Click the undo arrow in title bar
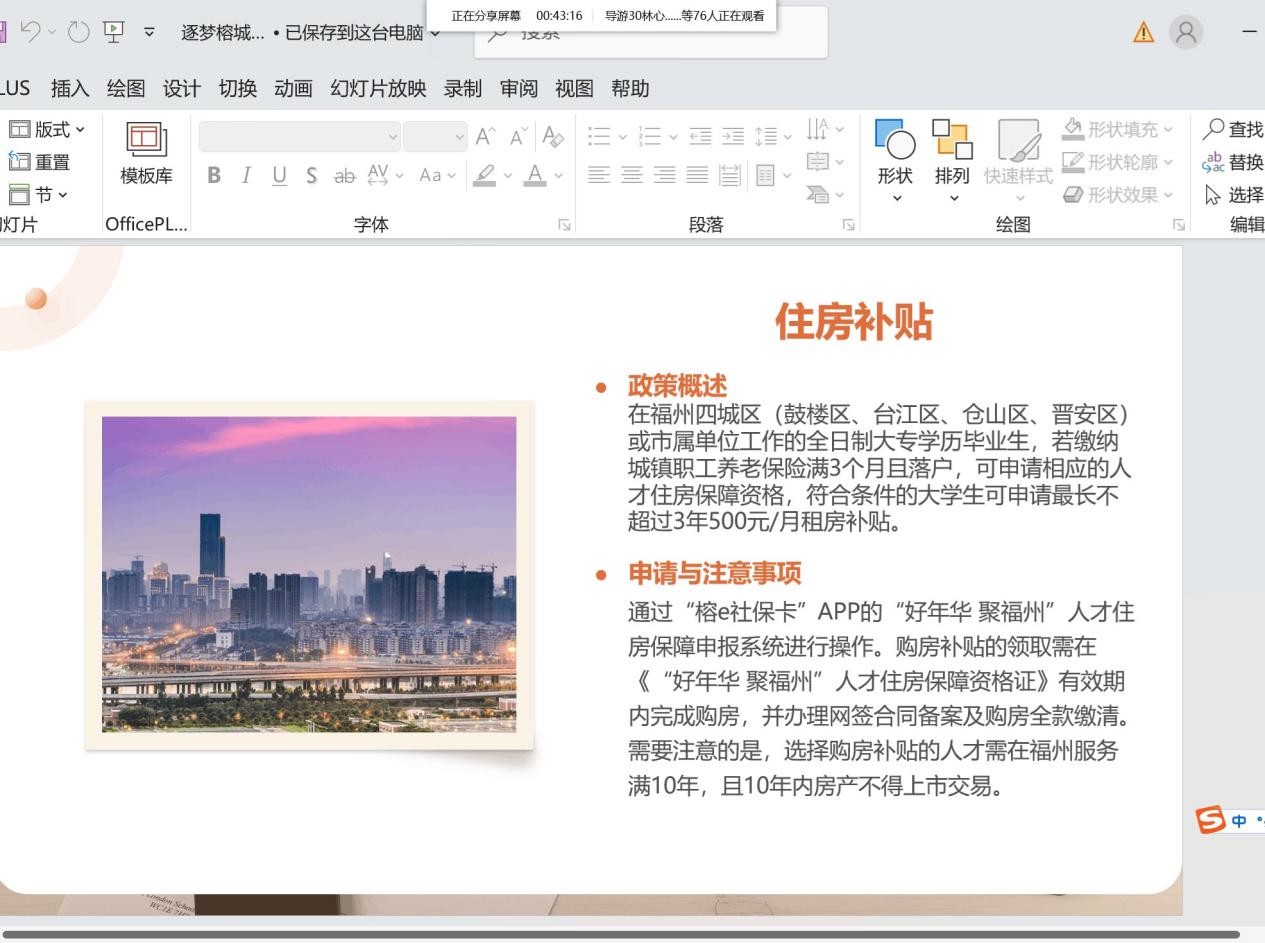This screenshot has height=943, width=1265. [31, 32]
